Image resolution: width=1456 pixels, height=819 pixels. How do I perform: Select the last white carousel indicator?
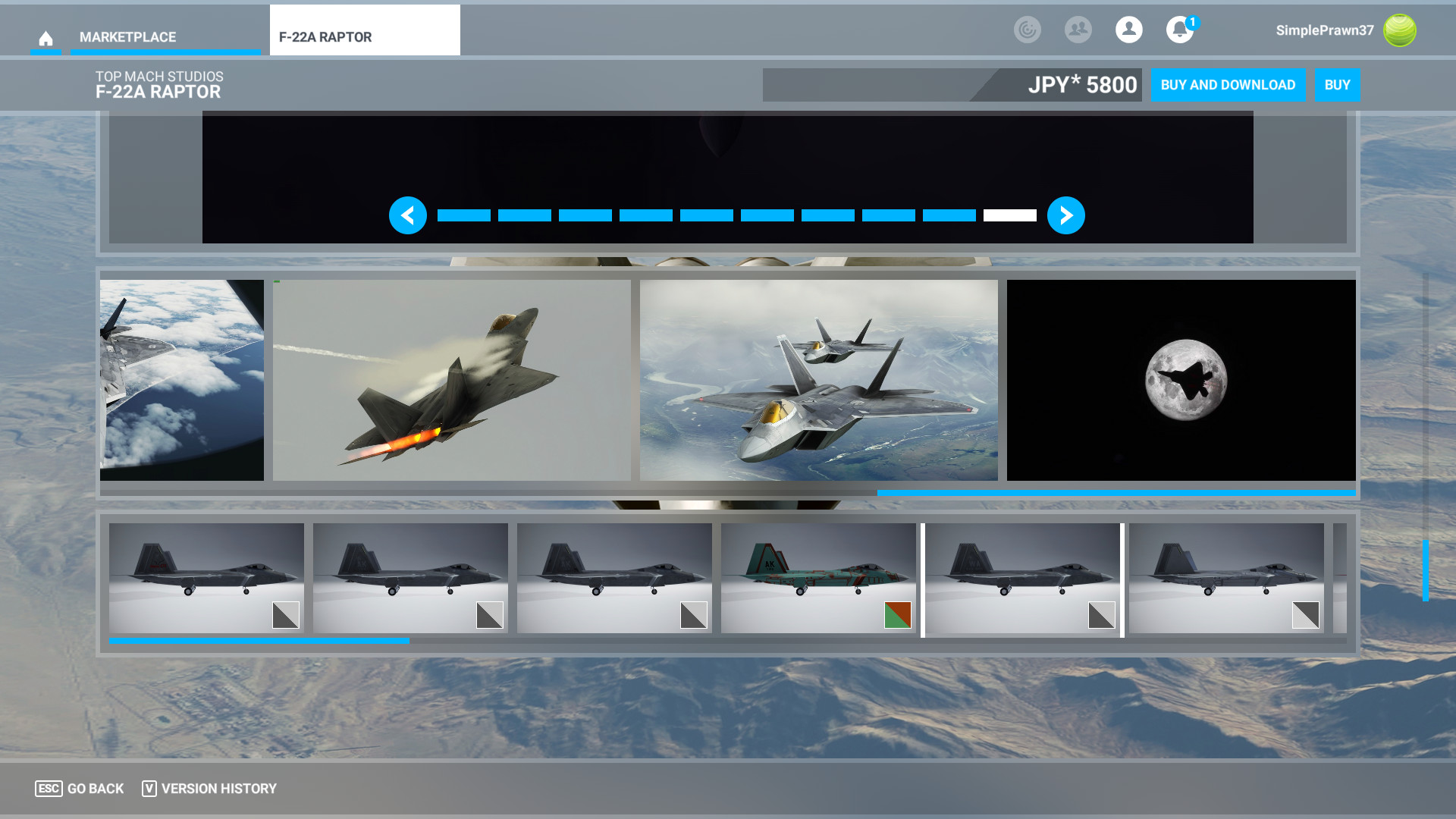pos(1009,215)
